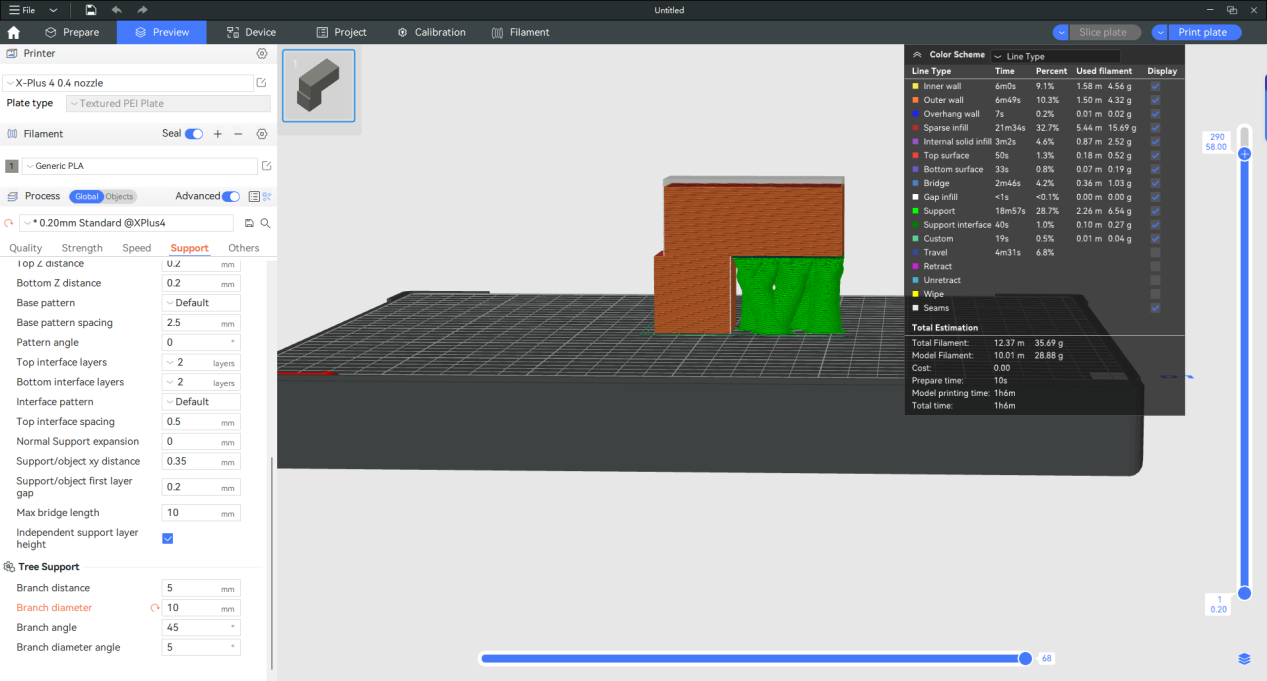Click the Home icon in top bar
1267x681 pixels.
coord(14,32)
